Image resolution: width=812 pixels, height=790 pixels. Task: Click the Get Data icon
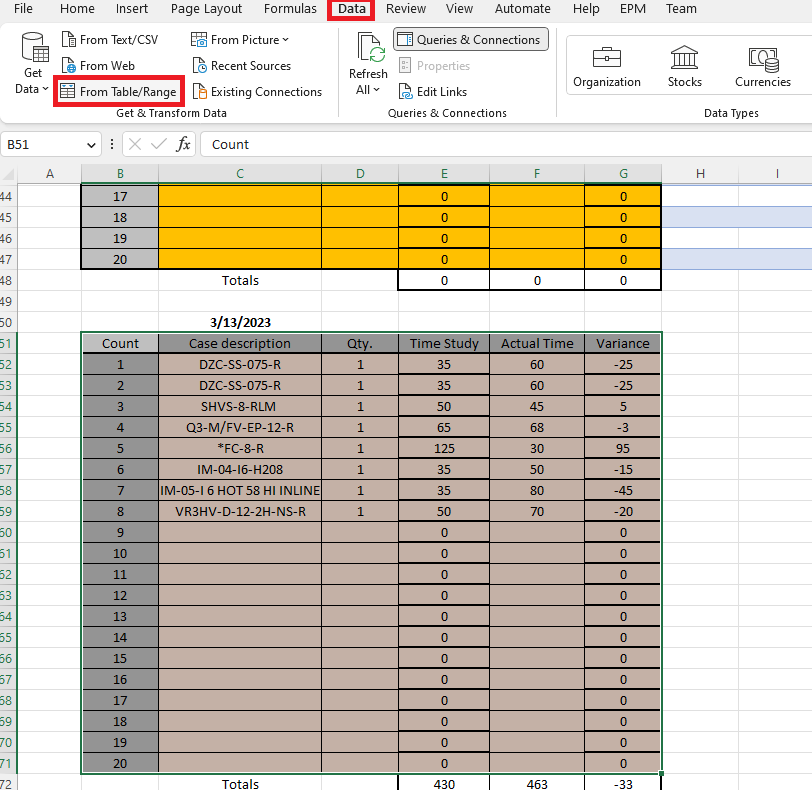[x=35, y=48]
